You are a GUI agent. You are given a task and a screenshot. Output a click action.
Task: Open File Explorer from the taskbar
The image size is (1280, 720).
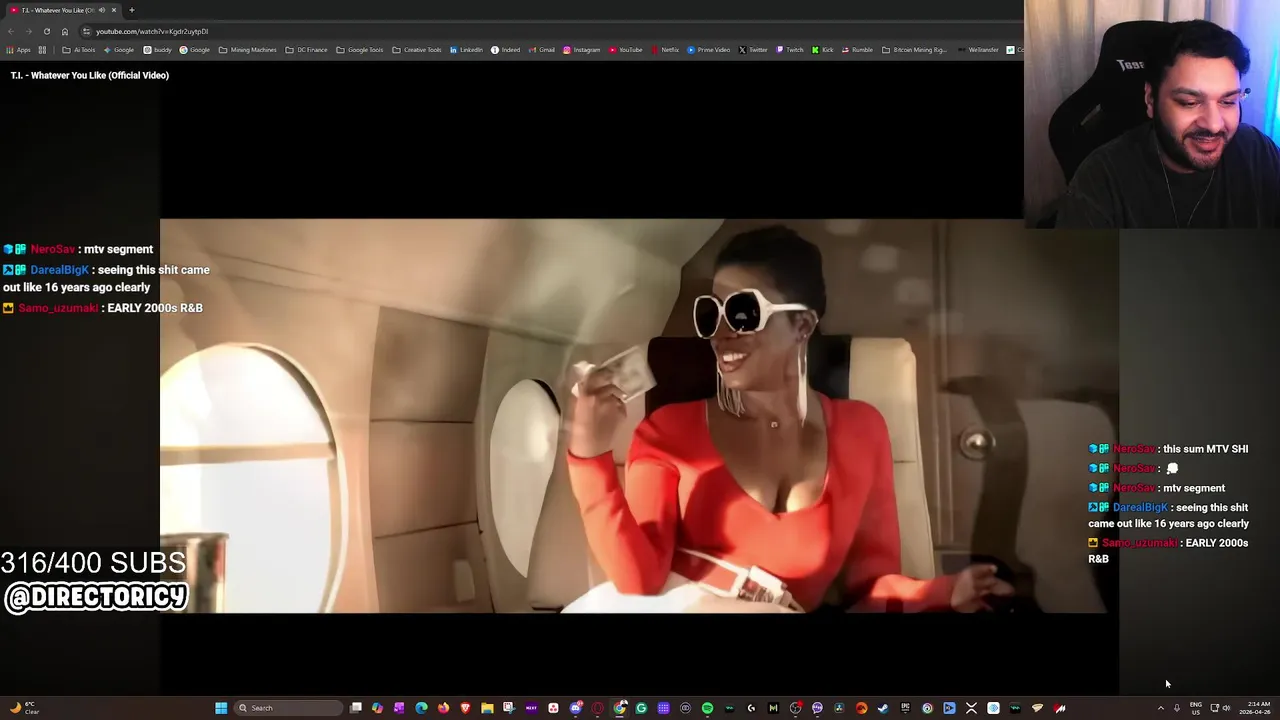click(x=487, y=708)
